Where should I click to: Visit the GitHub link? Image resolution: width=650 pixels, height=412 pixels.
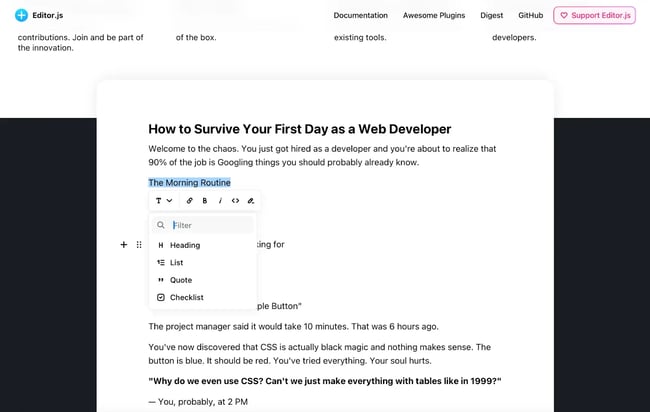tap(530, 15)
